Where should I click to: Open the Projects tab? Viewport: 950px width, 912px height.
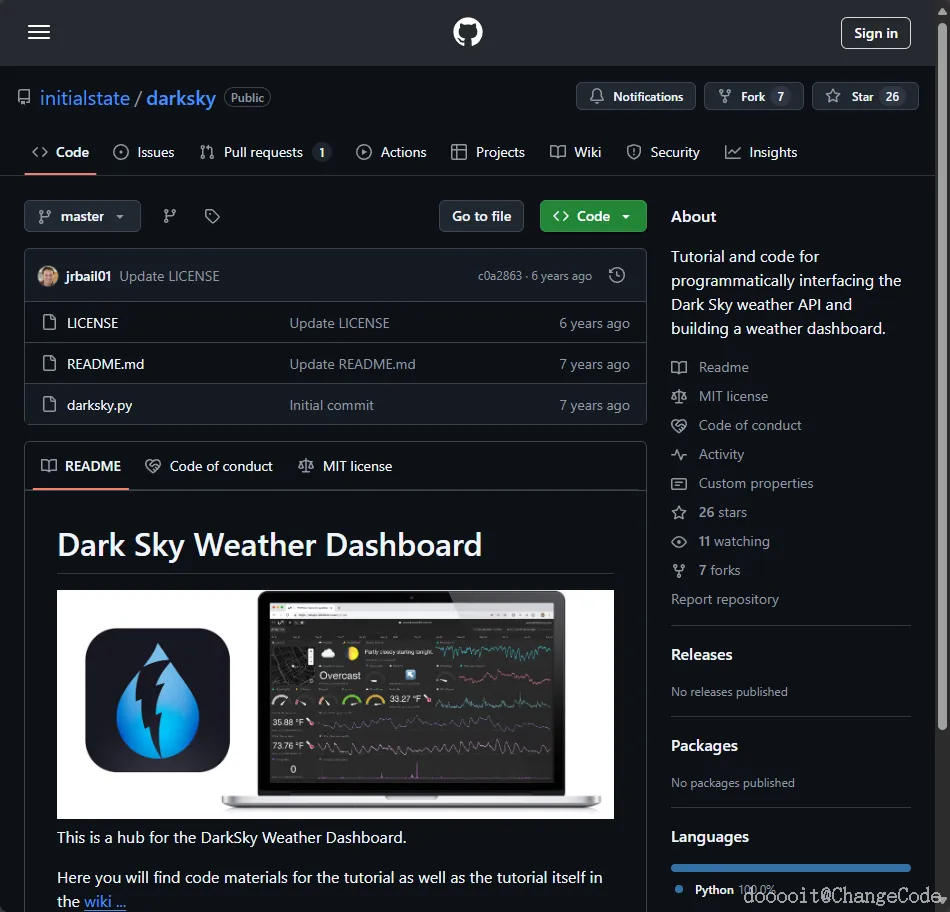point(488,152)
